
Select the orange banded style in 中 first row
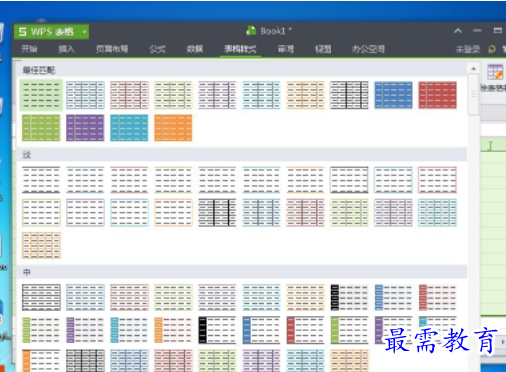(305, 297)
